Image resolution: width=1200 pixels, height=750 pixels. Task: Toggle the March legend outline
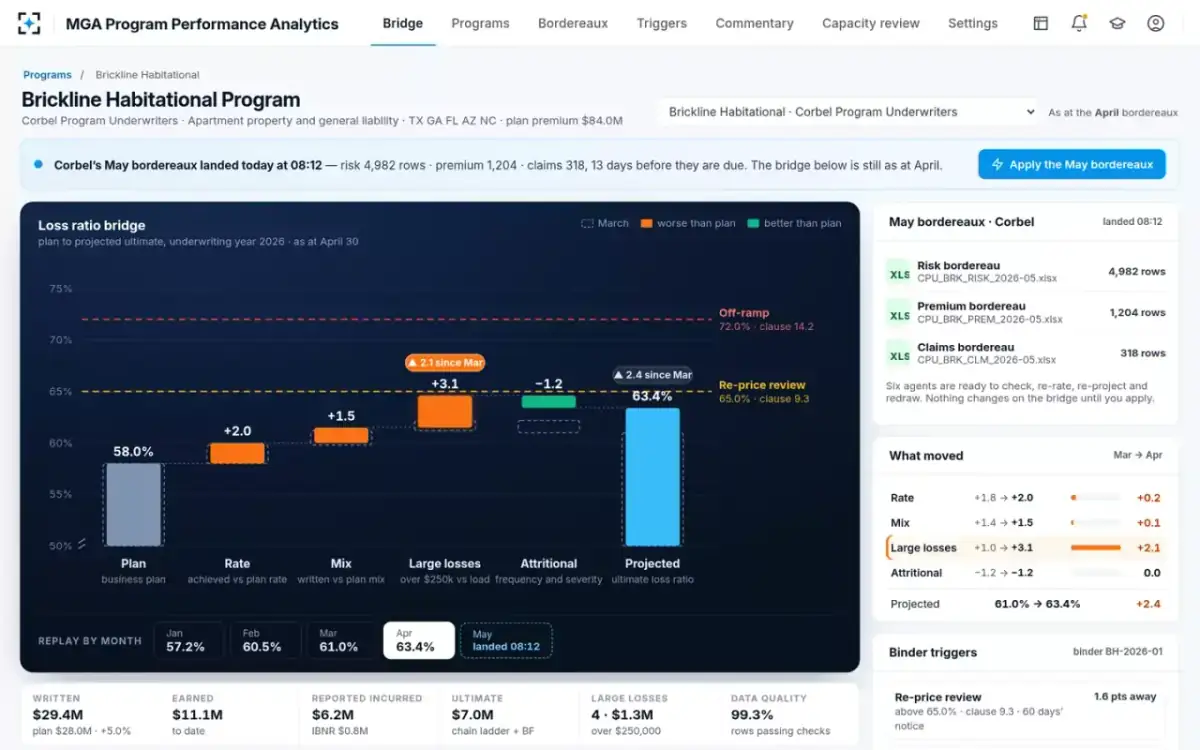point(605,223)
